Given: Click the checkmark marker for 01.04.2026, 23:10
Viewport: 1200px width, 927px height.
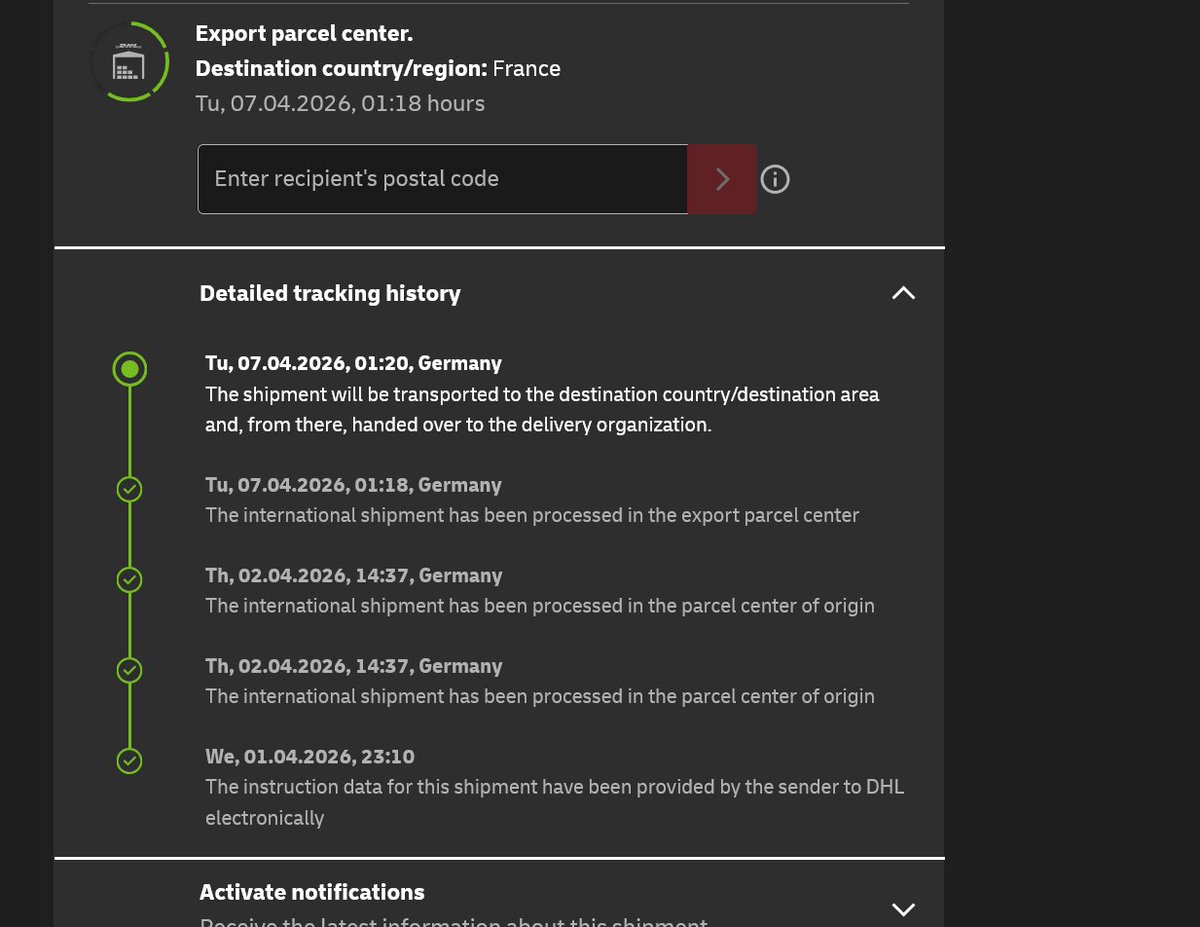Looking at the screenshot, I should point(129,761).
